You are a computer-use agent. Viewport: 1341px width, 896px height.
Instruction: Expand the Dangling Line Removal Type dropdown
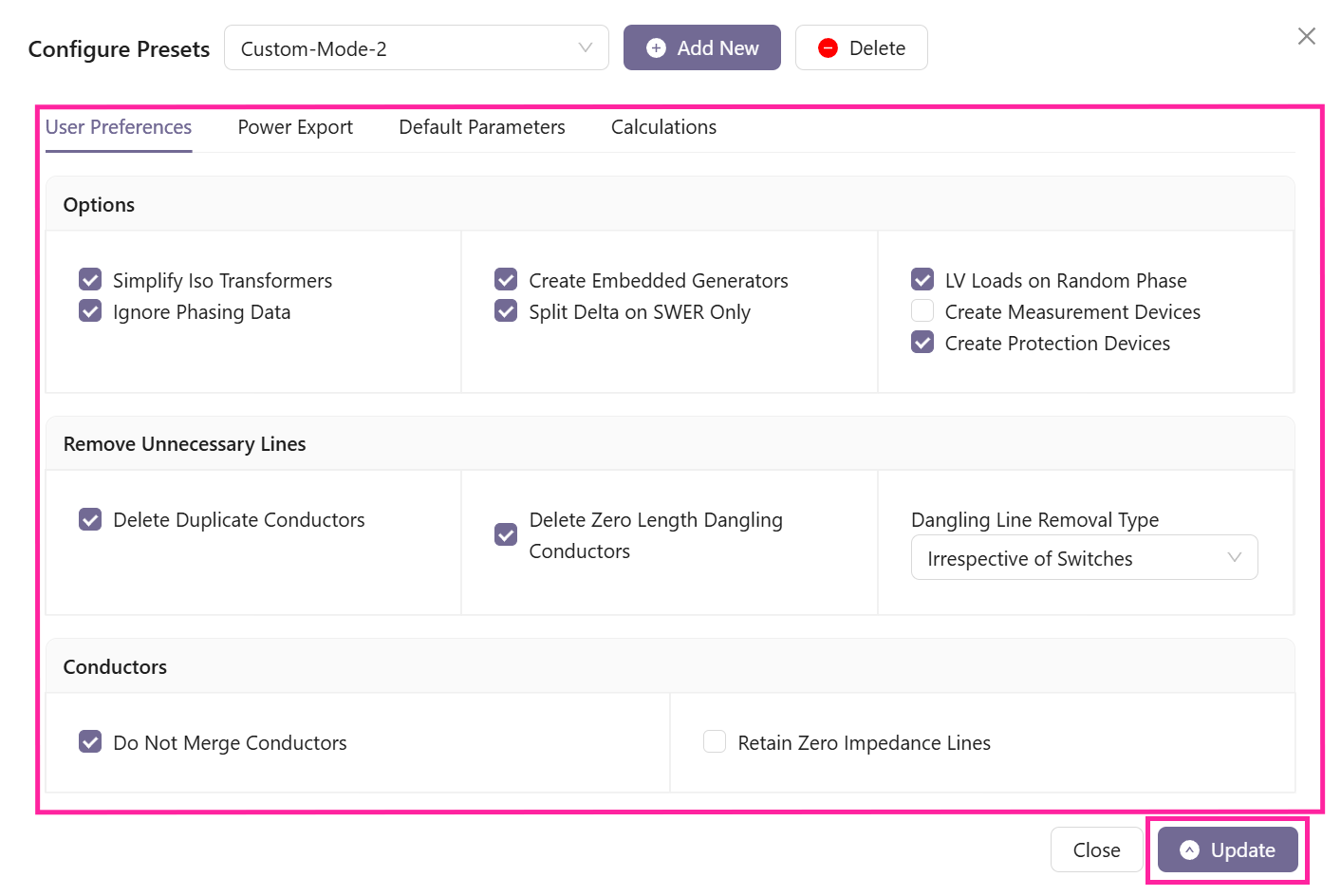point(1084,558)
